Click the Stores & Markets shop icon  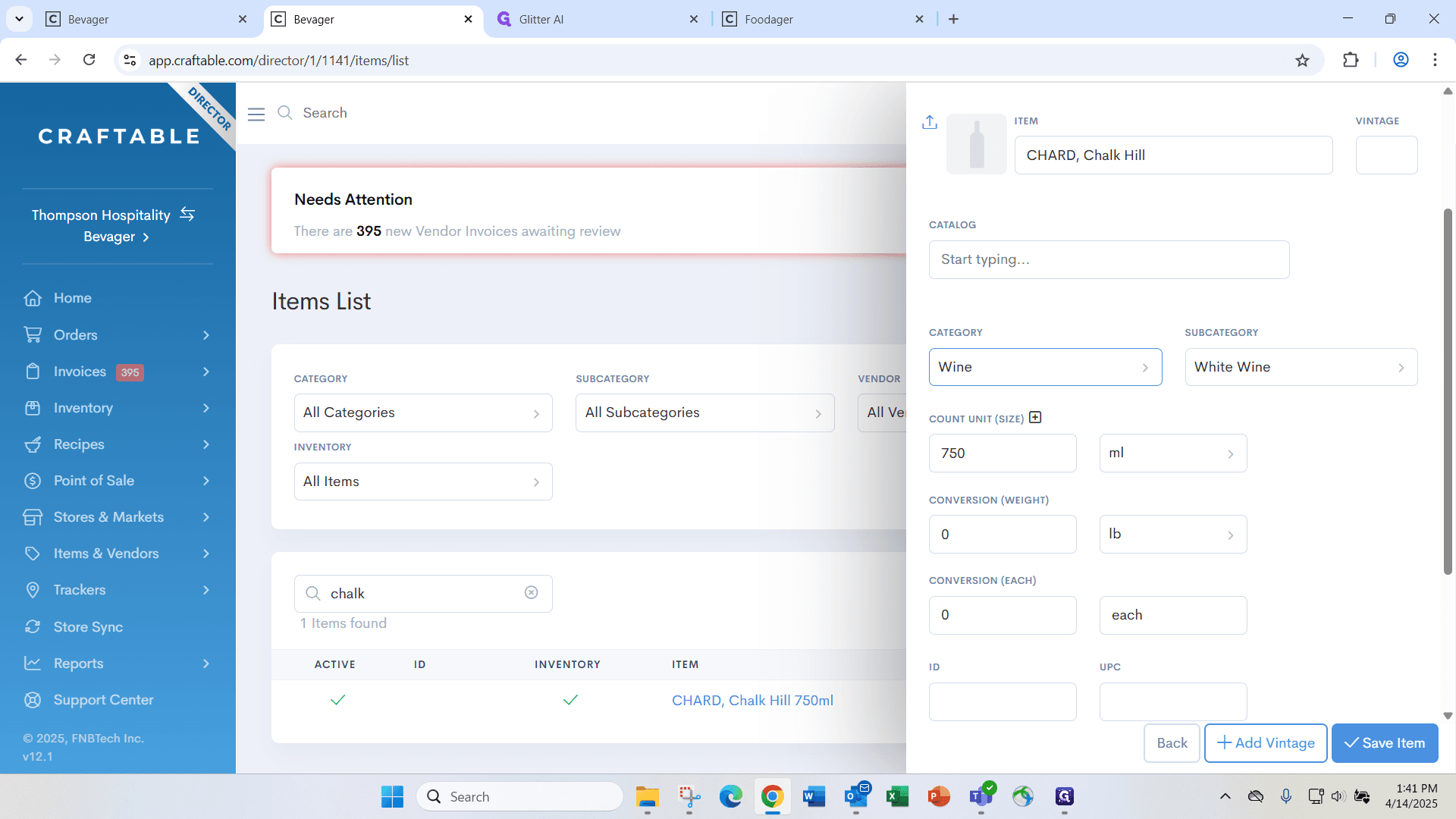tap(33, 517)
